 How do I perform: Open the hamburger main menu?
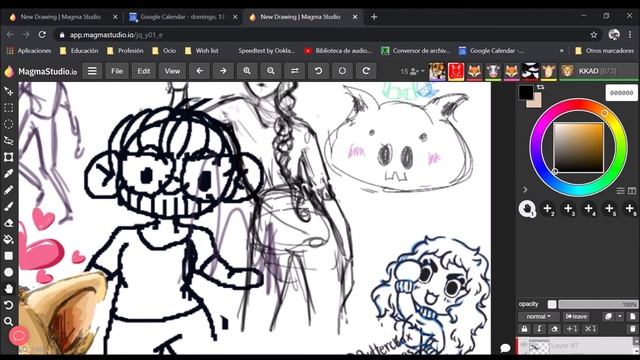pos(92,71)
